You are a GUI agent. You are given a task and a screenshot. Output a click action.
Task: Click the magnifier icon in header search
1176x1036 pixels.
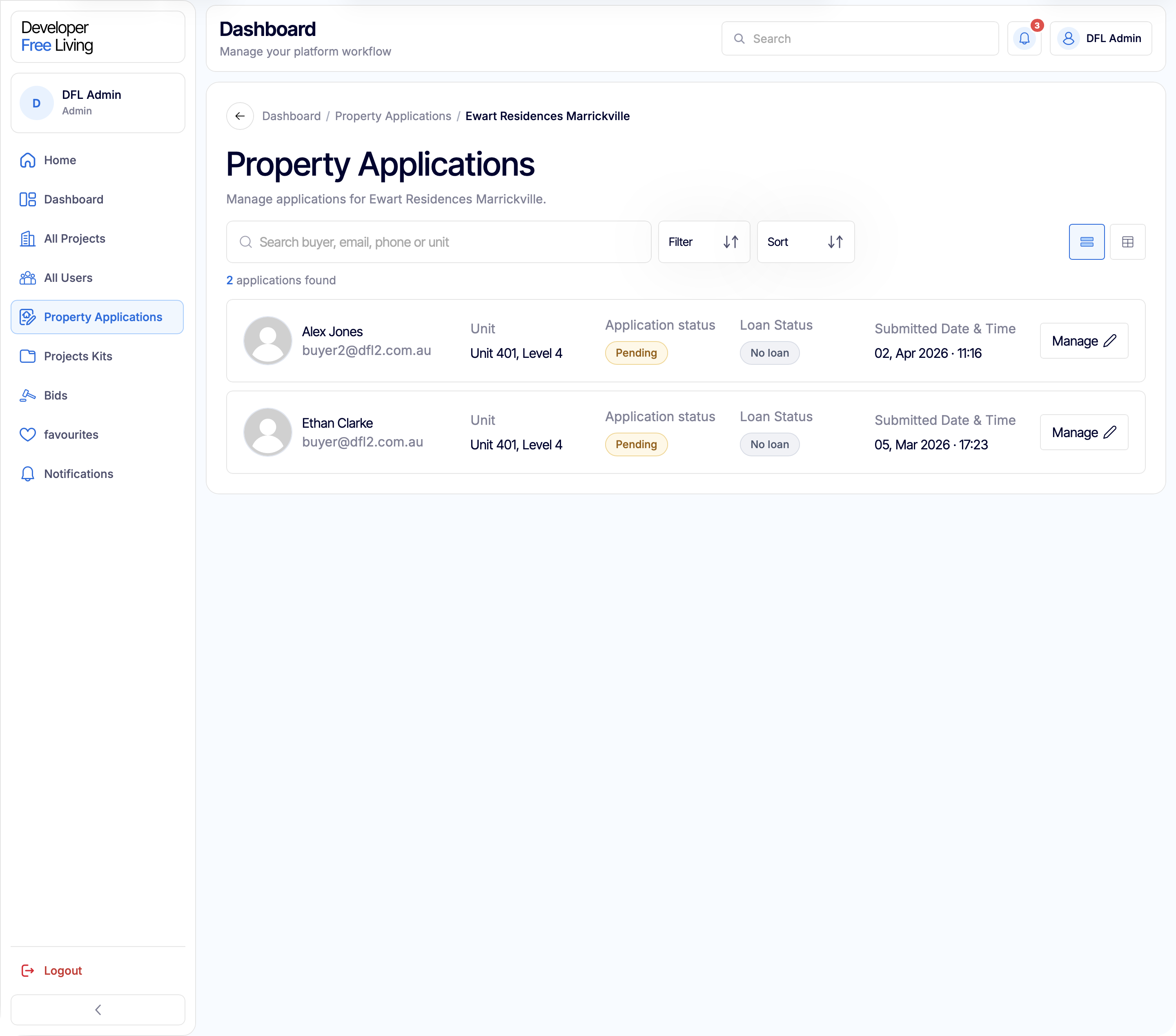point(739,38)
